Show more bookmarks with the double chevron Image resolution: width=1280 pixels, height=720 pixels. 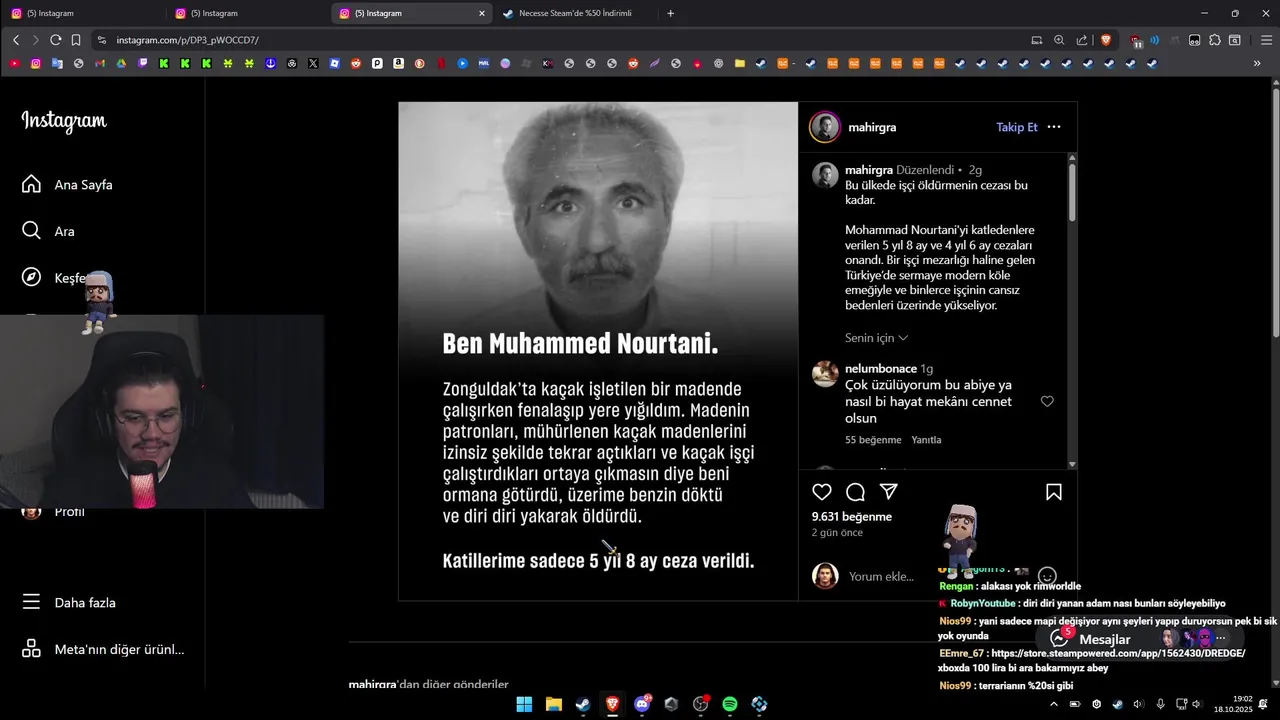[1257, 63]
